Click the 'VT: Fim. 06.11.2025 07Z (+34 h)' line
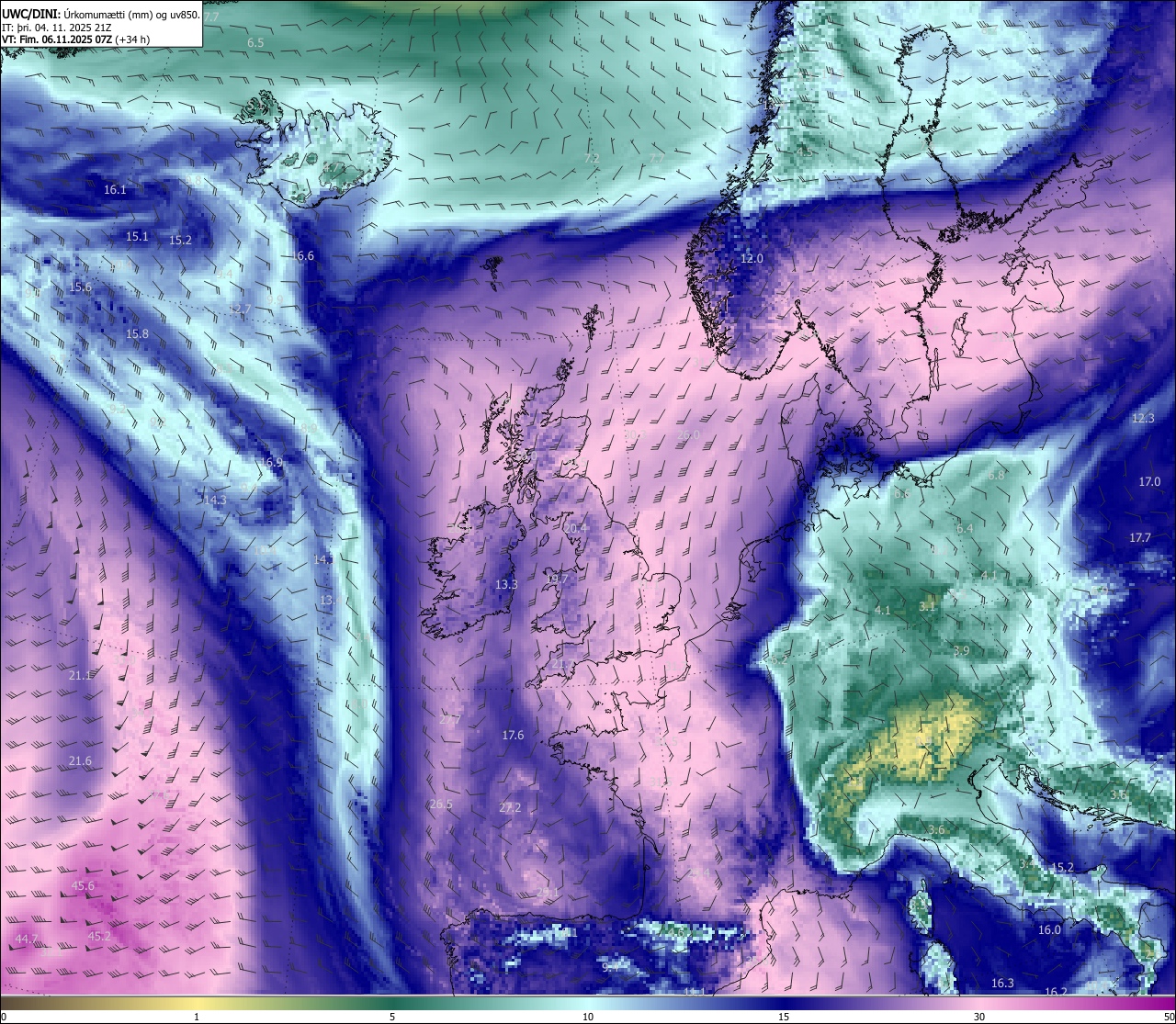This screenshot has width=1176, height=1024. (x=77, y=39)
